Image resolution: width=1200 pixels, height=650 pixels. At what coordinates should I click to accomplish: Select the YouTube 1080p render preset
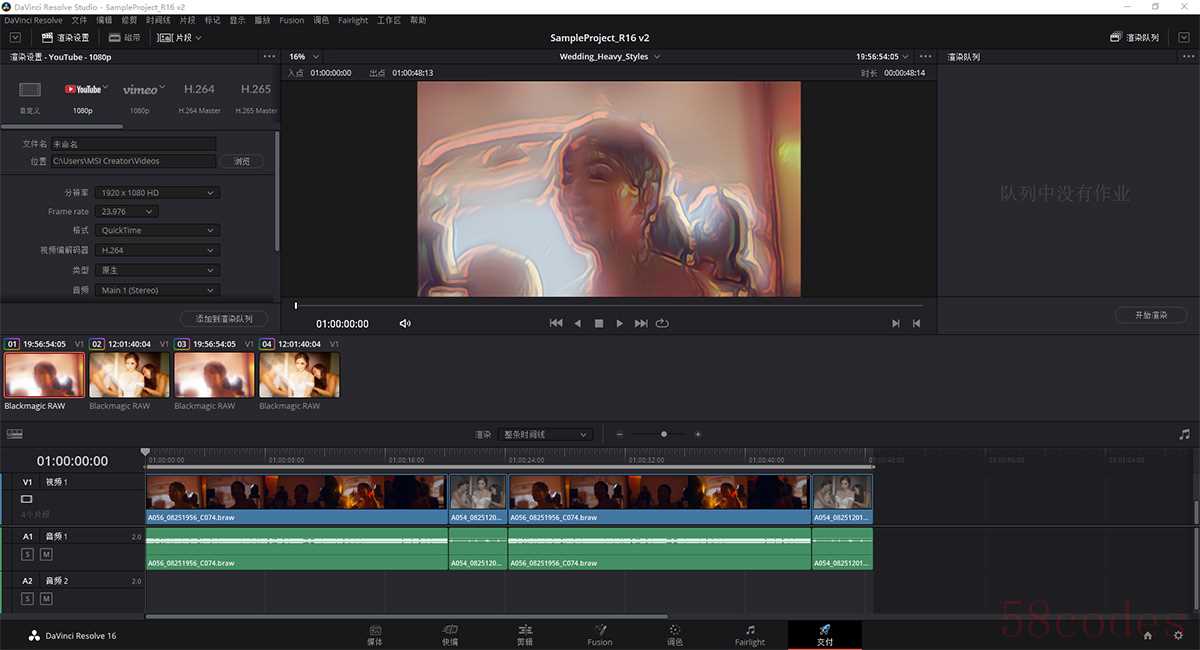tap(83, 90)
